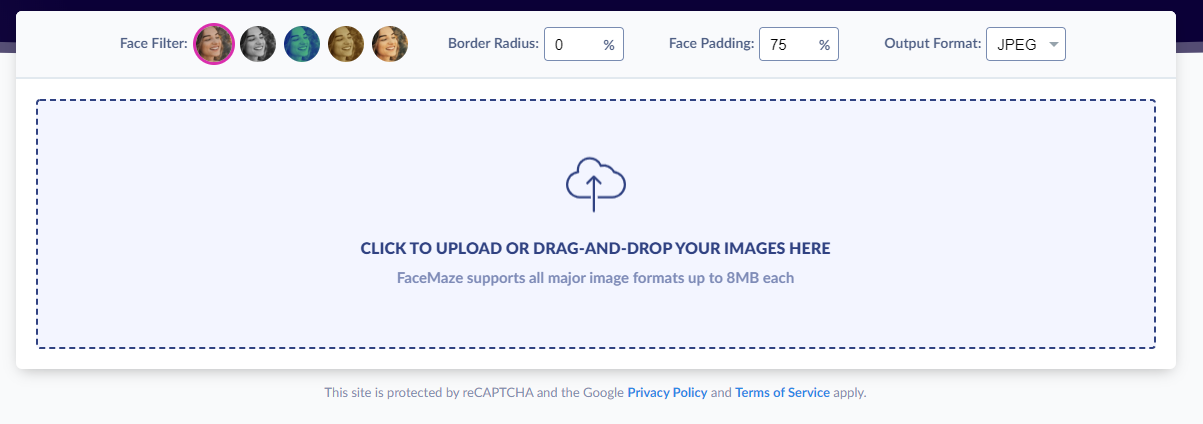The image size is (1203, 424).
Task: Select the fifth warm-tone face filter
Action: [390, 44]
